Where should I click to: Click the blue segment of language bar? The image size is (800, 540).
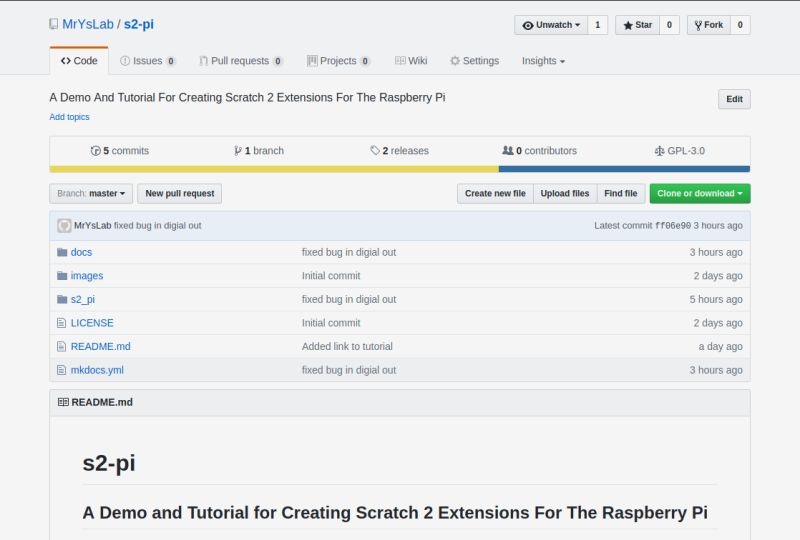tap(624, 169)
